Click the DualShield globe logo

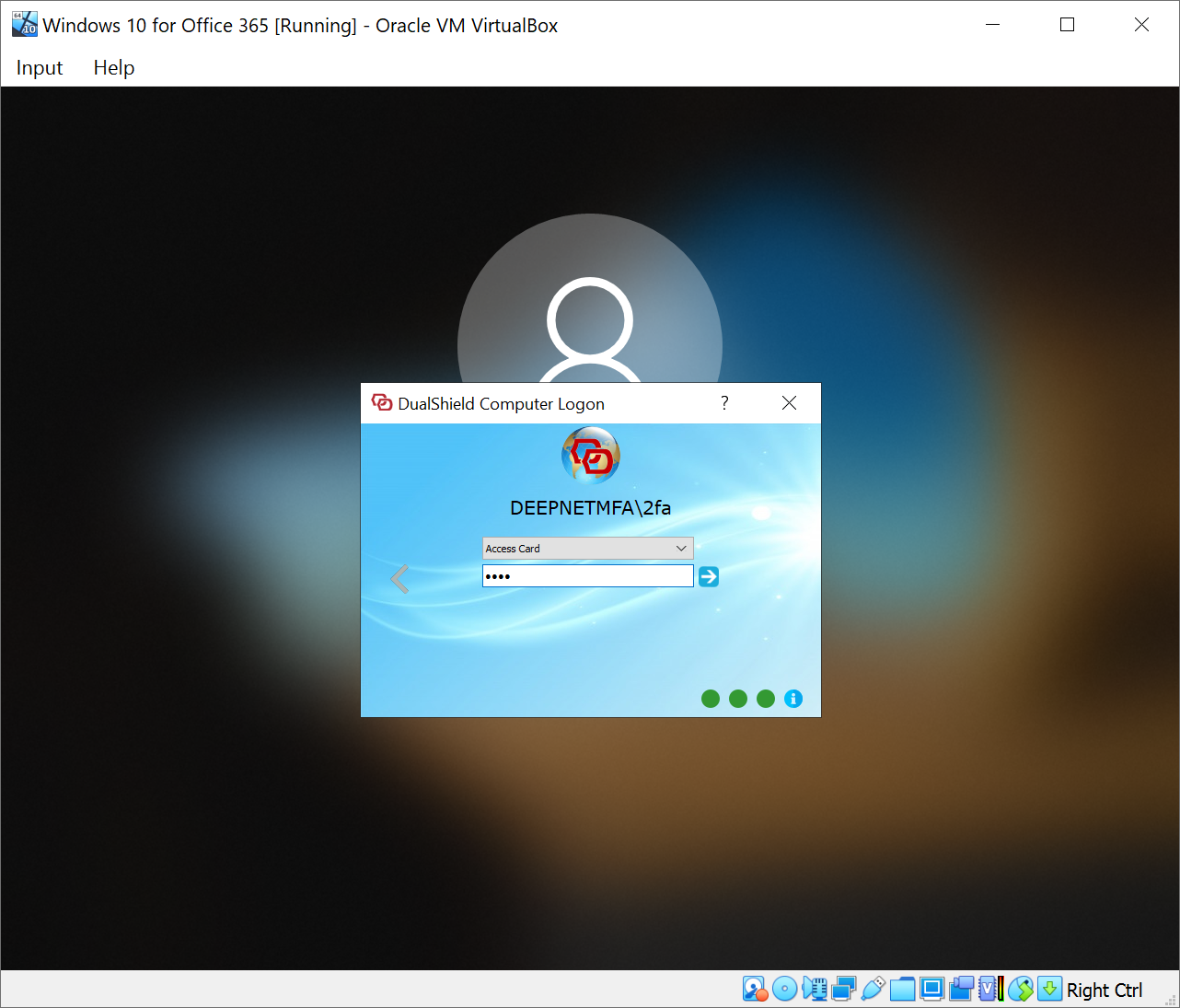pos(591,456)
